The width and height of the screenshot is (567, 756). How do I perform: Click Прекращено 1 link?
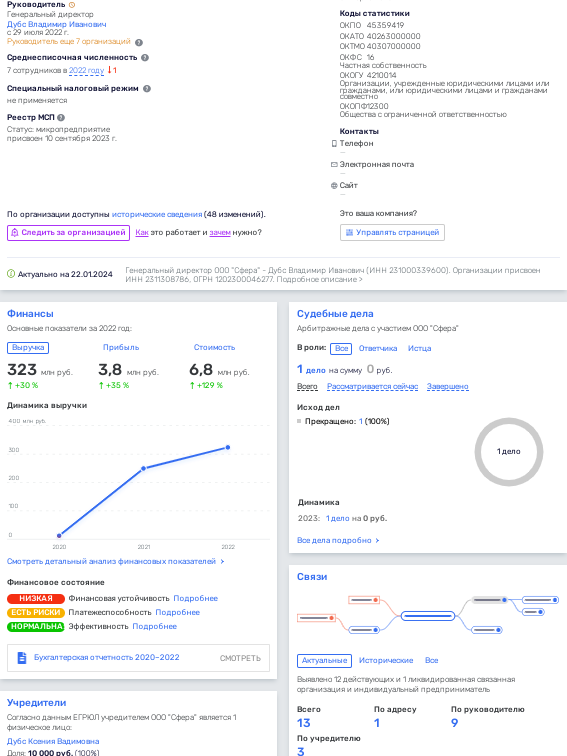point(361,421)
